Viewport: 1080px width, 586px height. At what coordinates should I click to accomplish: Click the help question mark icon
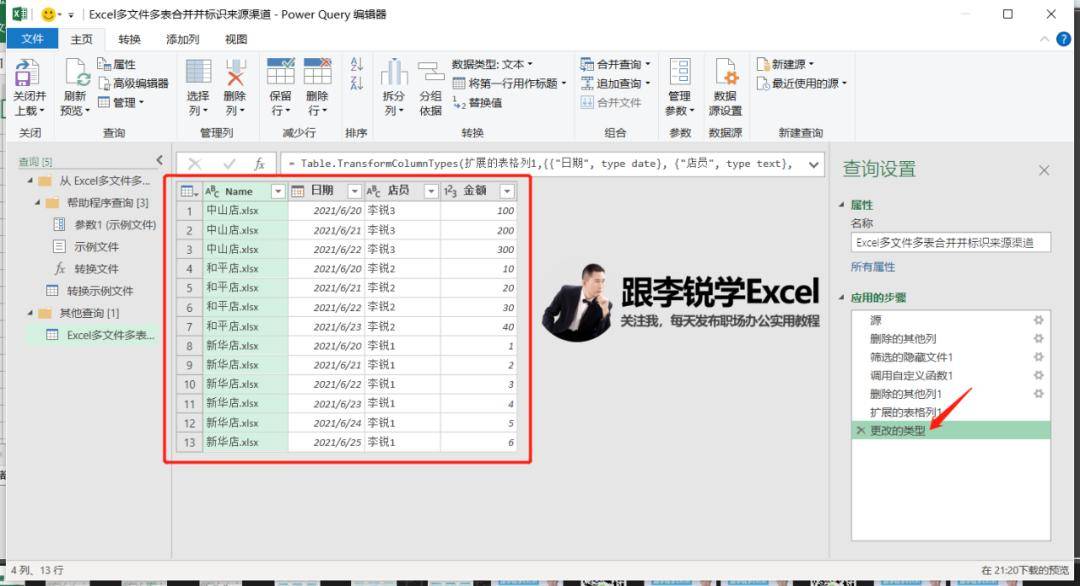1063,39
